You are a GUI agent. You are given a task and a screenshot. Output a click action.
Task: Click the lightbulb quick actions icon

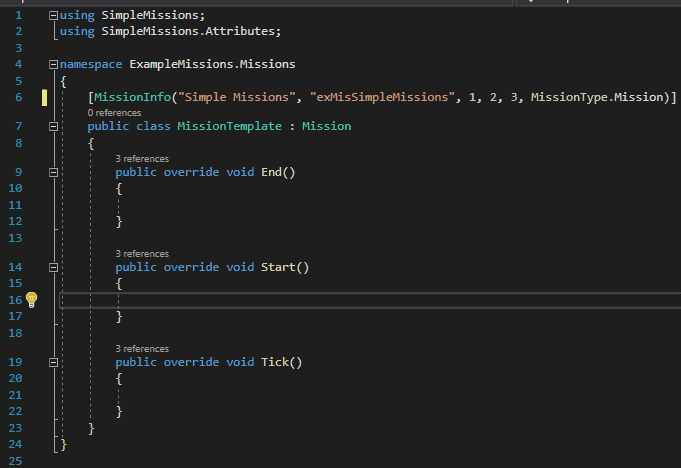[32, 300]
